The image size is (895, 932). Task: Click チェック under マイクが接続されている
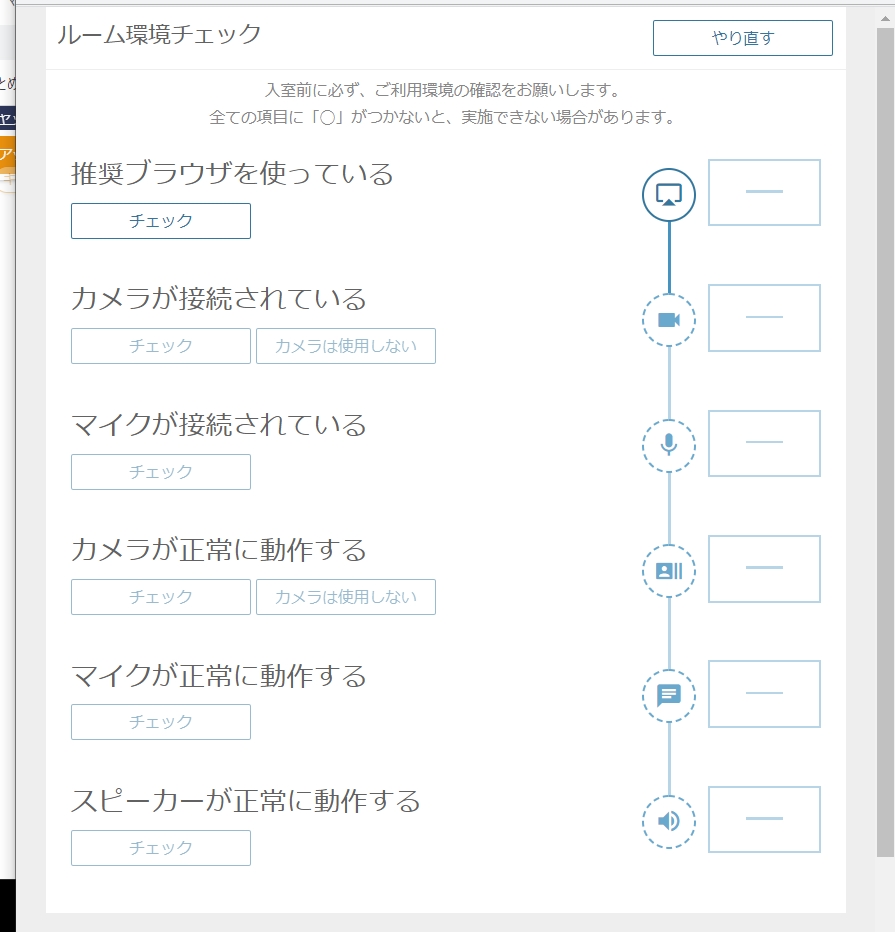pyautogui.click(x=160, y=472)
